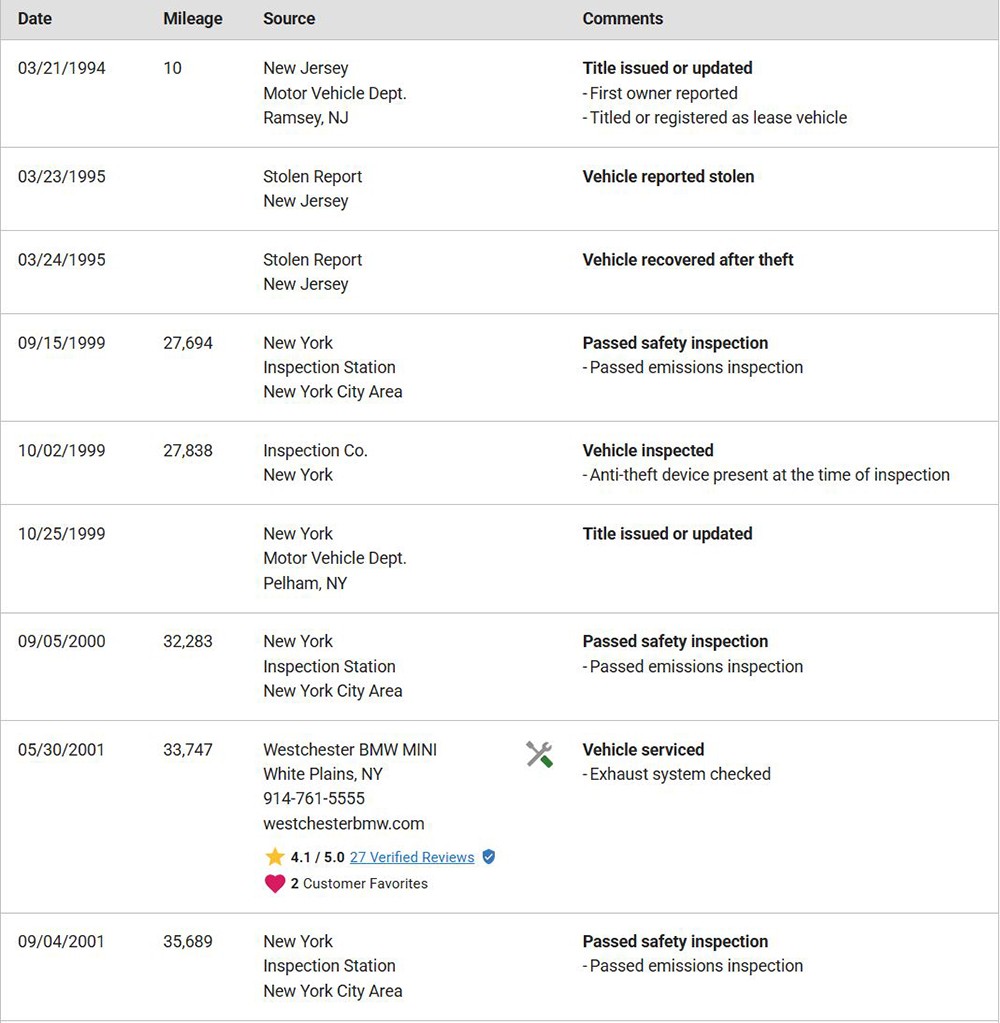Image resolution: width=1000 pixels, height=1023 pixels.
Task: Click the 914-761-5555 phone number
Action: coord(314,799)
